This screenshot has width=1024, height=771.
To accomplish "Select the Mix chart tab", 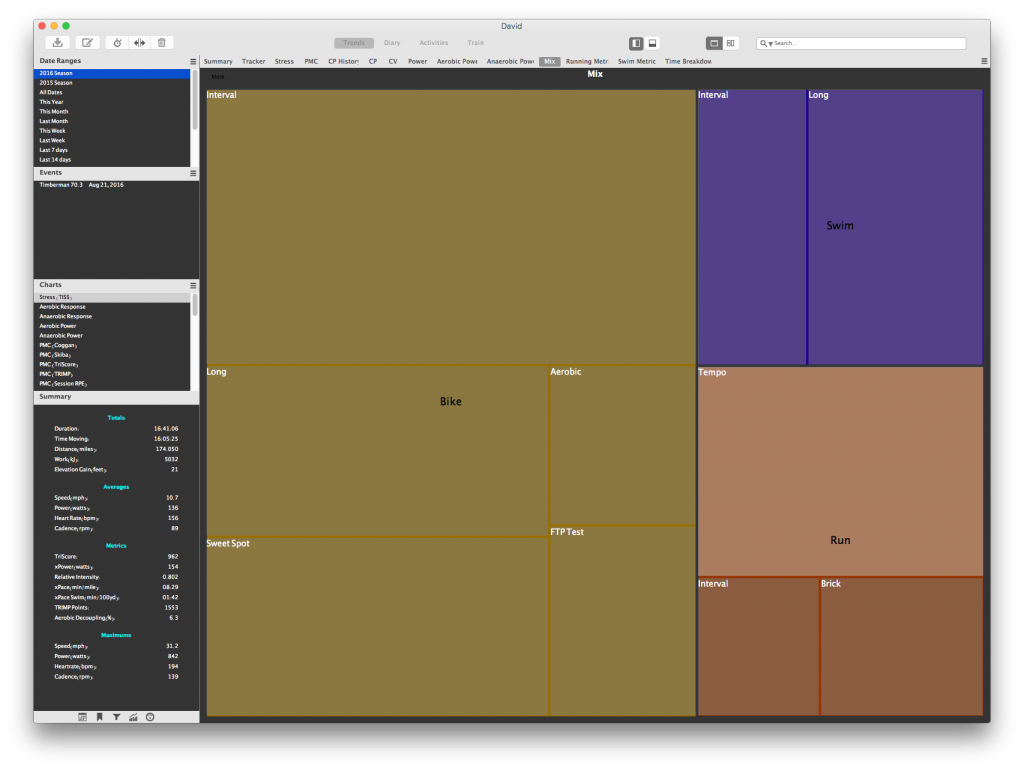I will coord(550,61).
